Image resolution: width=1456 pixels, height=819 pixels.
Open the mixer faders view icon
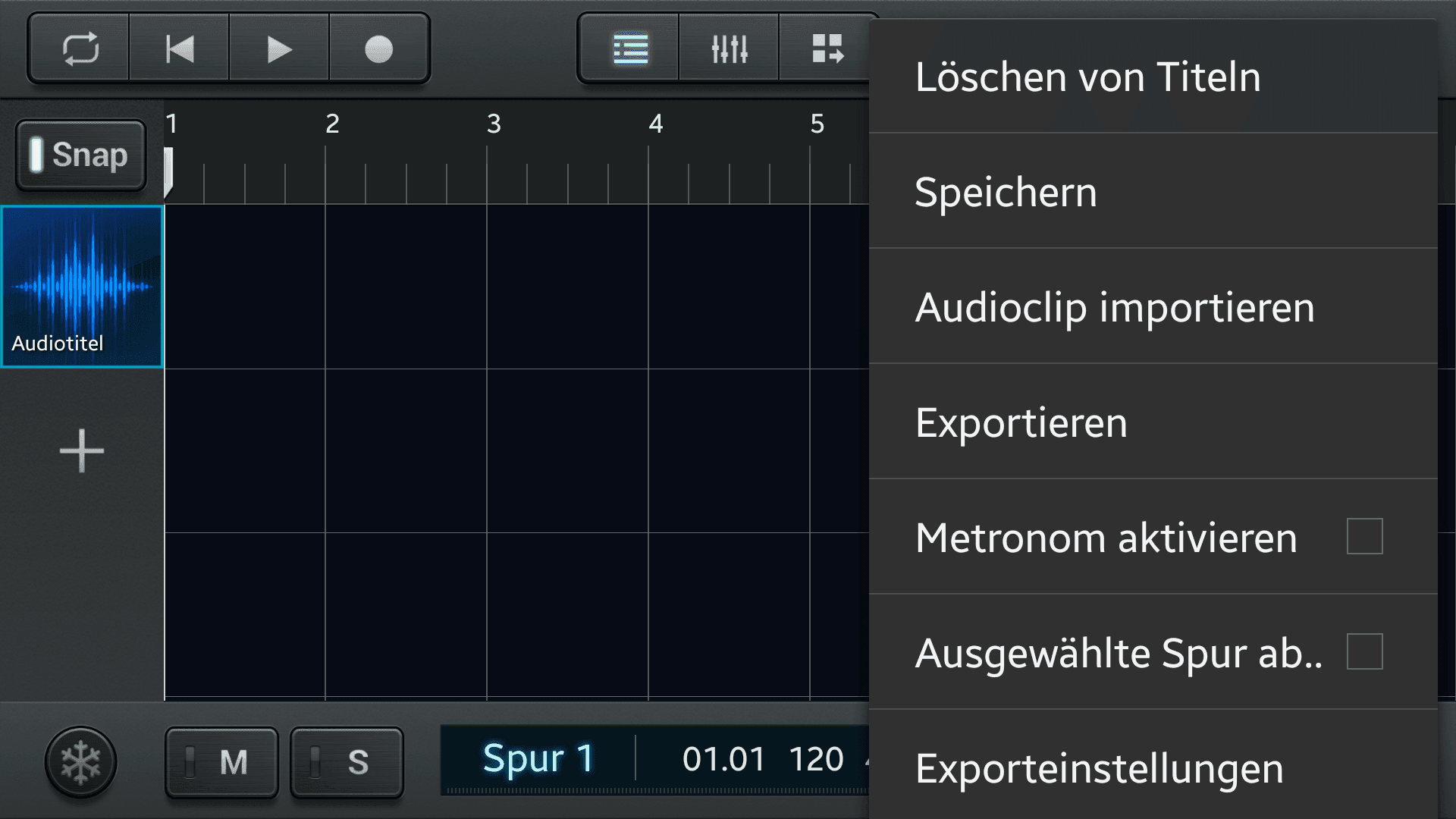click(x=729, y=49)
